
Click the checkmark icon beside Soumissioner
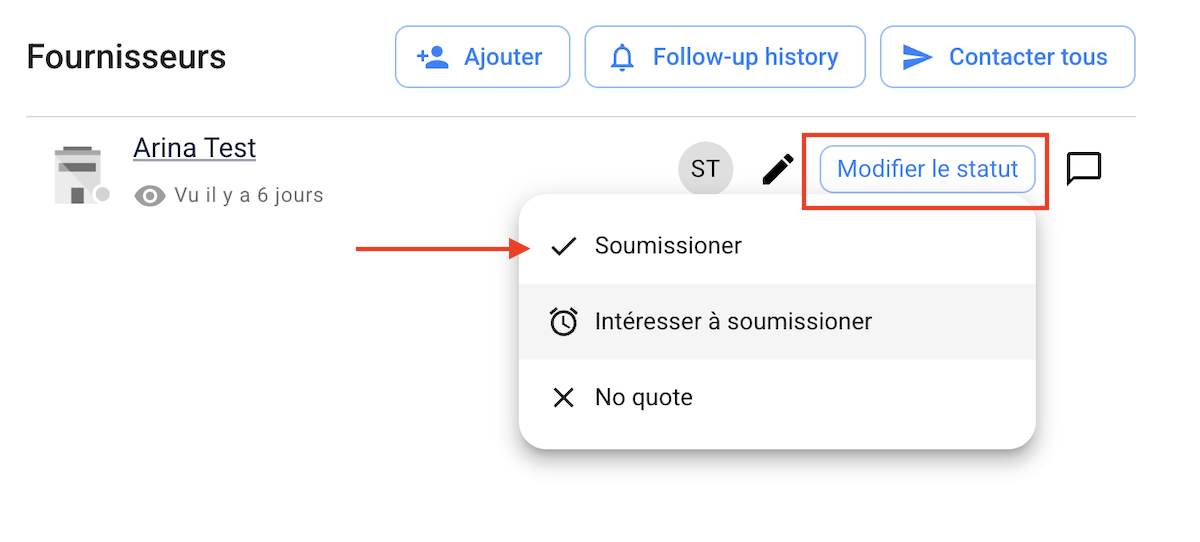pyautogui.click(x=564, y=246)
